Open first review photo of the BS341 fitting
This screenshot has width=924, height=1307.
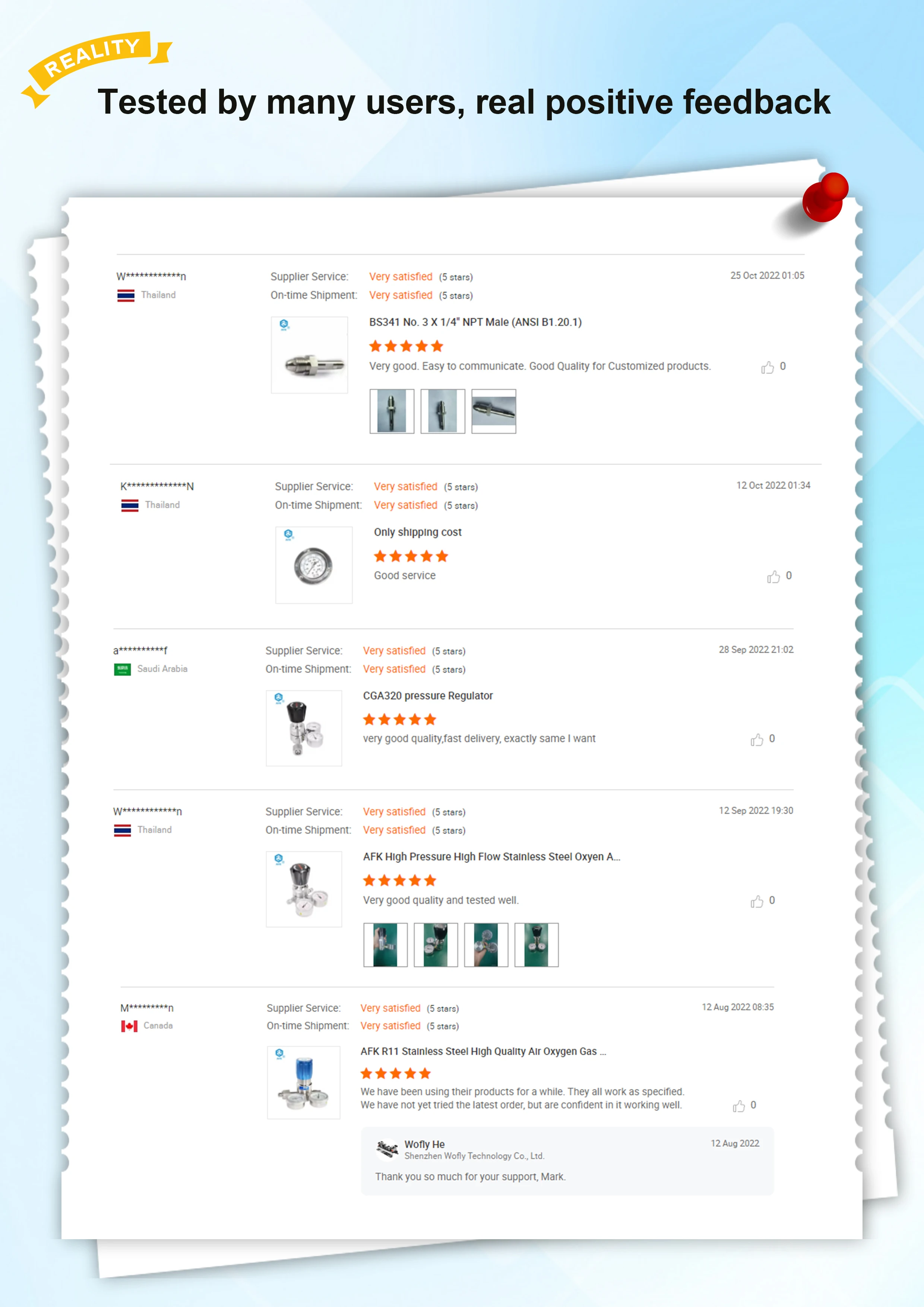click(x=392, y=411)
